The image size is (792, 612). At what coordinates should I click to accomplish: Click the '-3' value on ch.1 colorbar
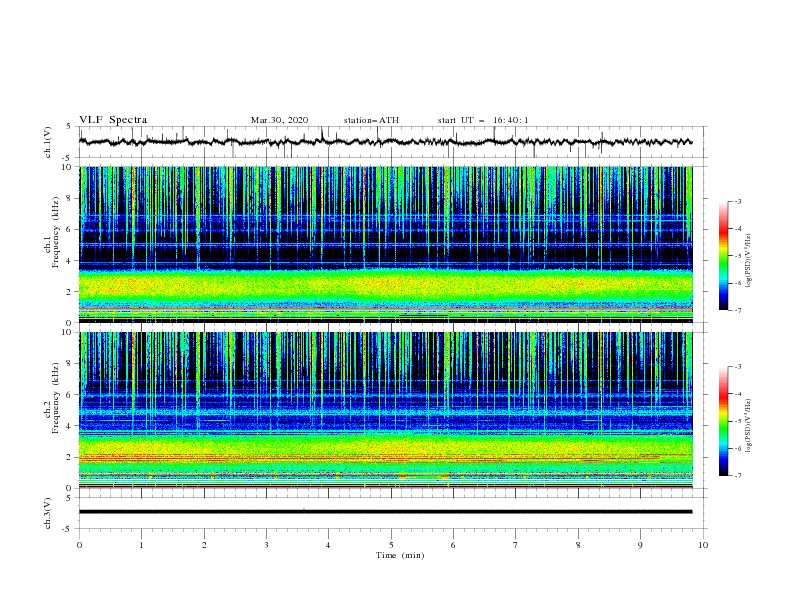pos(737,201)
